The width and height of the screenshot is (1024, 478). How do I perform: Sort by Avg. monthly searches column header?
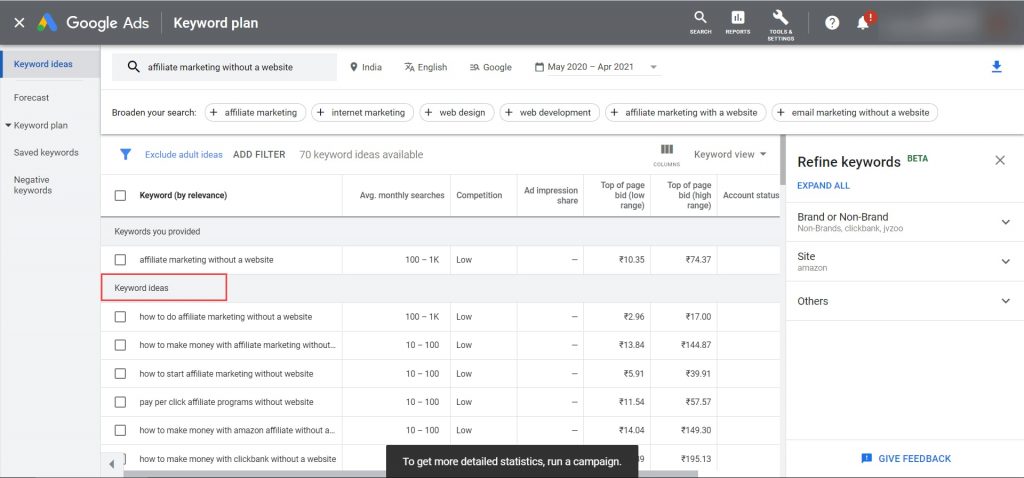[x=402, y=195]
